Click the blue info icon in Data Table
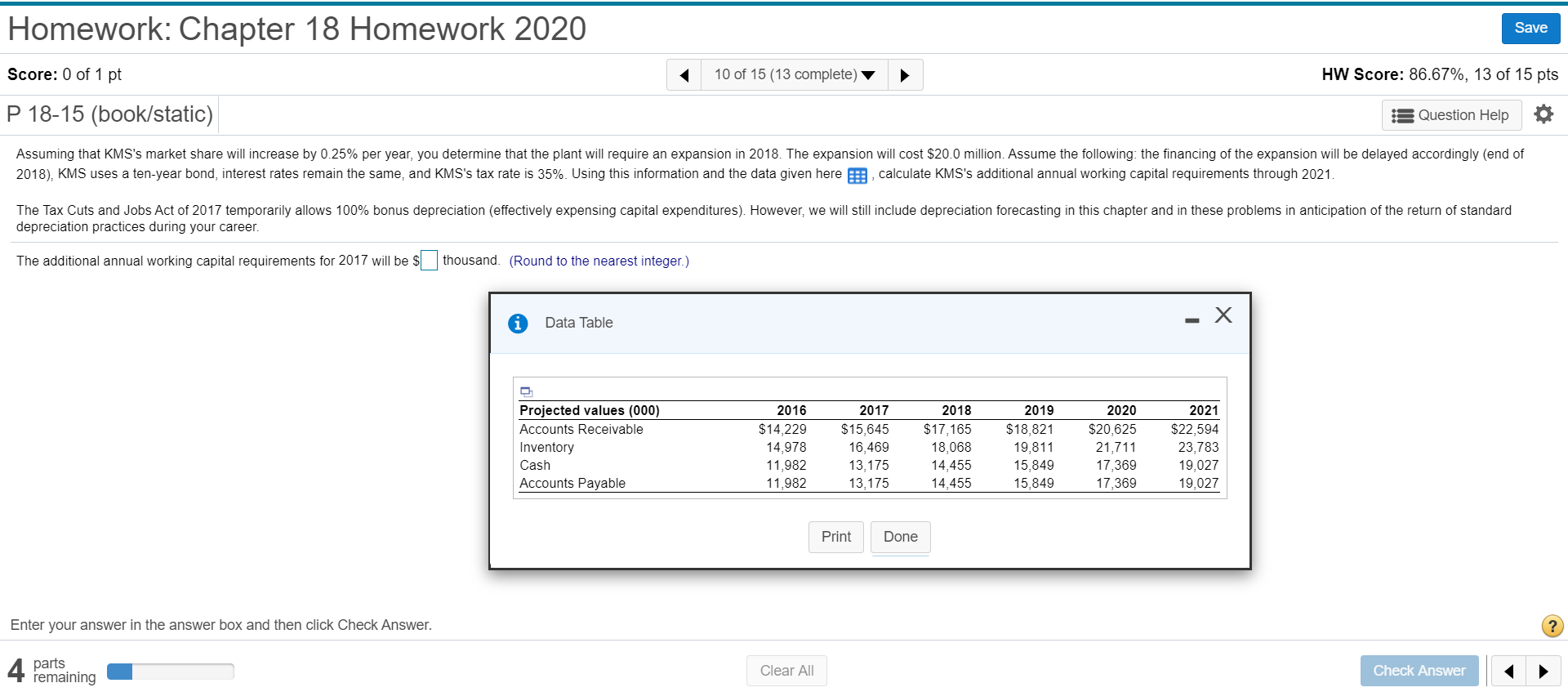Screen dimensions: 1568x692 point(518,324)
